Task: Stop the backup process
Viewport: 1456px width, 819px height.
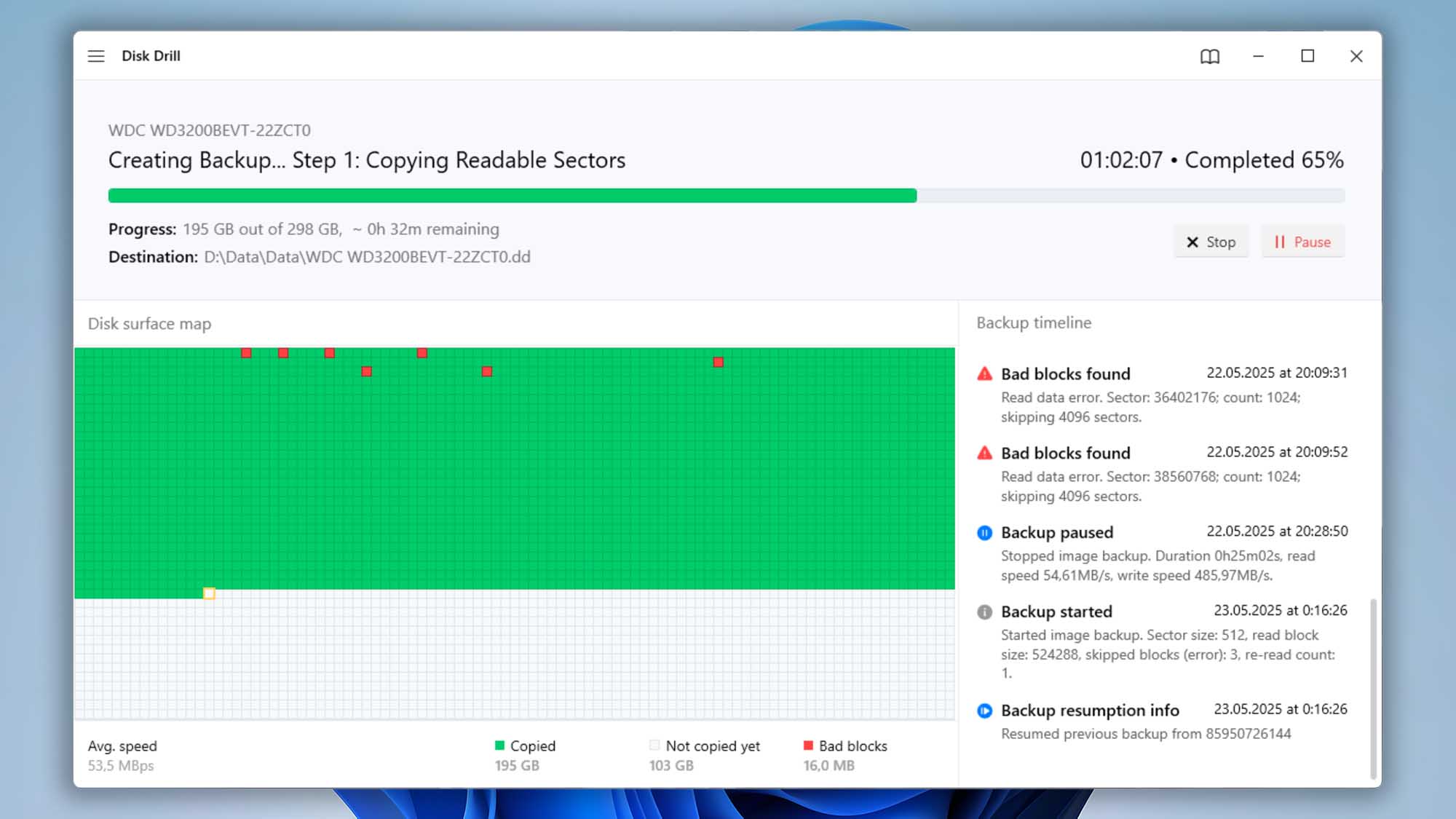Action: [x=1211, y=242]
